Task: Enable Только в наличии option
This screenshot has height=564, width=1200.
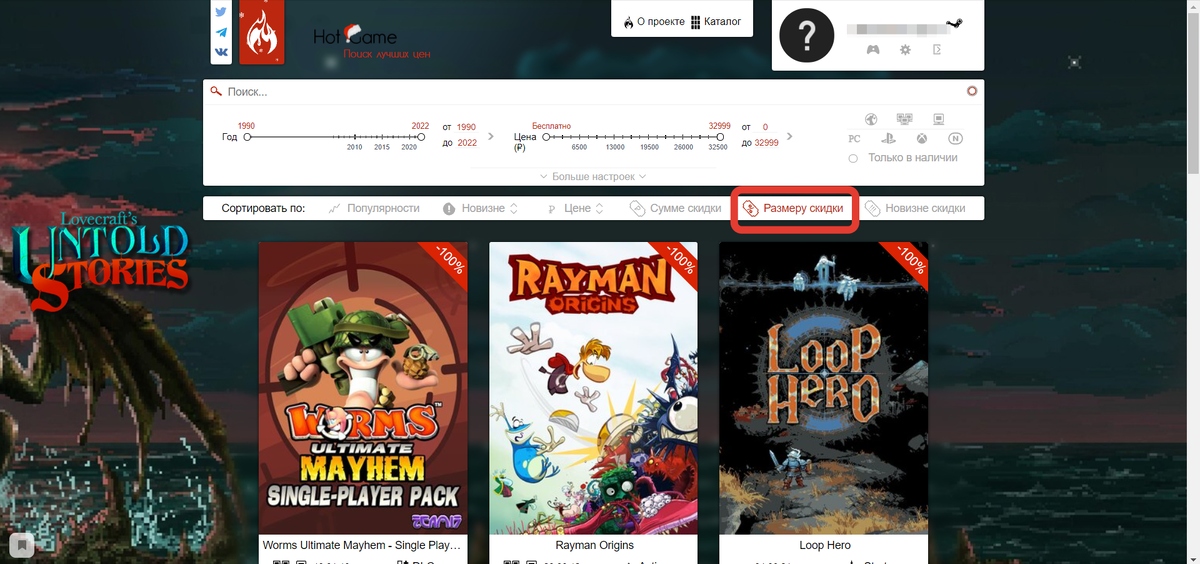Action: coord(903,158)
